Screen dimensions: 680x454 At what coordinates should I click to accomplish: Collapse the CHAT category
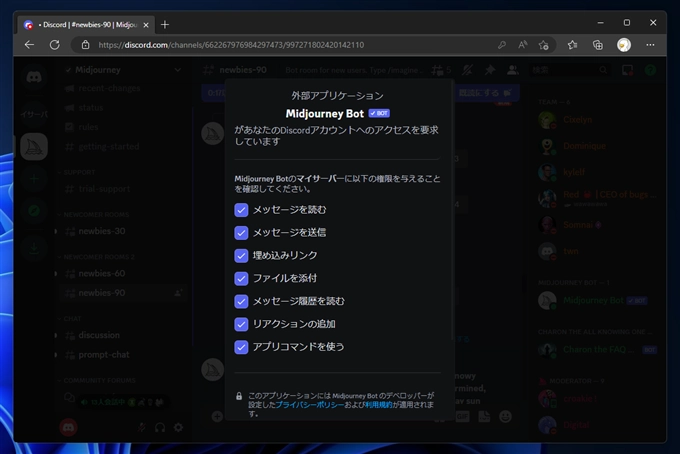(70, 319)
